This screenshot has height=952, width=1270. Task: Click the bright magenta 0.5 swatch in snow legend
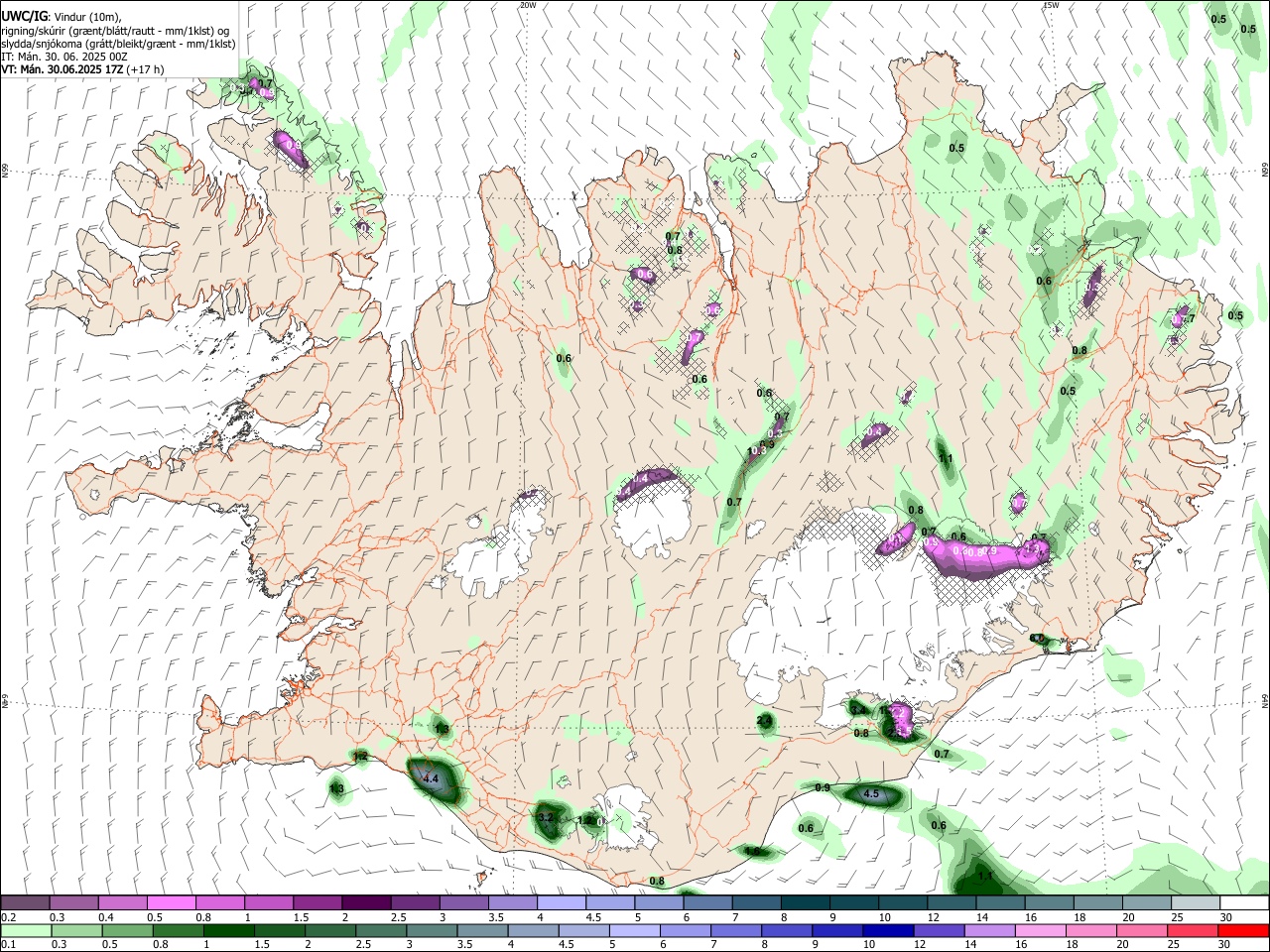point(172,903)
